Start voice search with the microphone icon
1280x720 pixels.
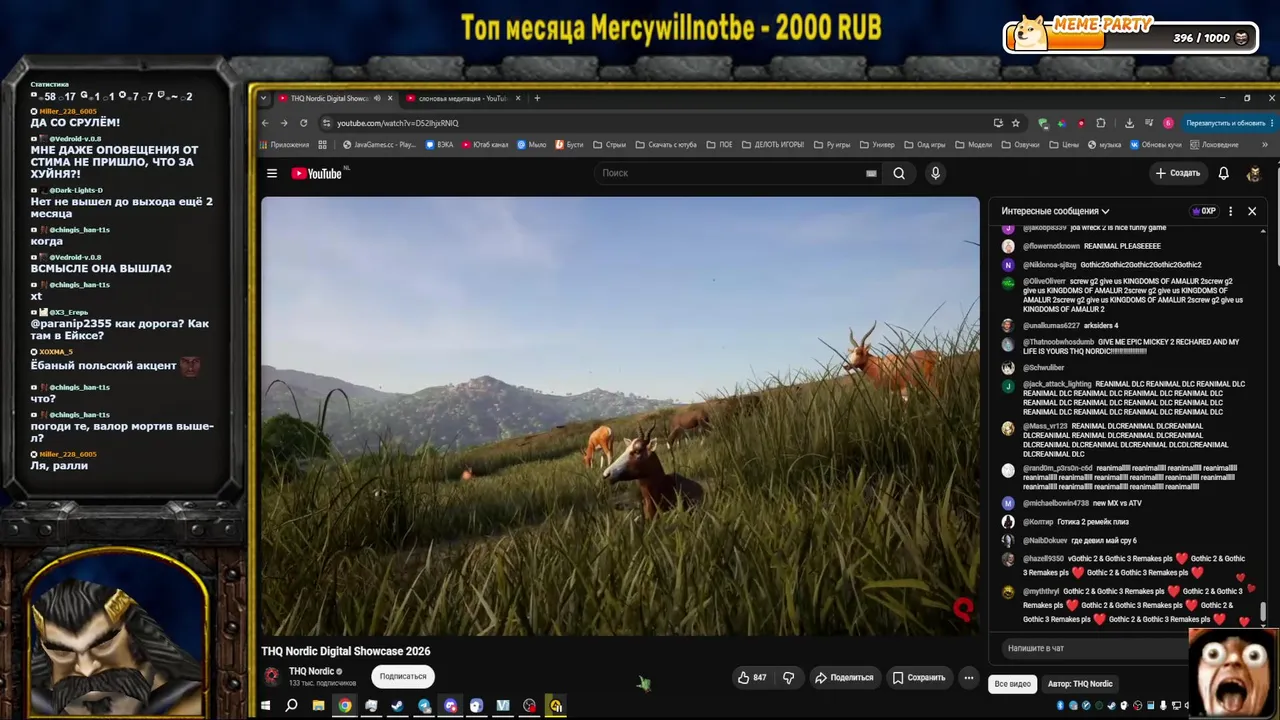pyautogui.click(x=935, y=173)
